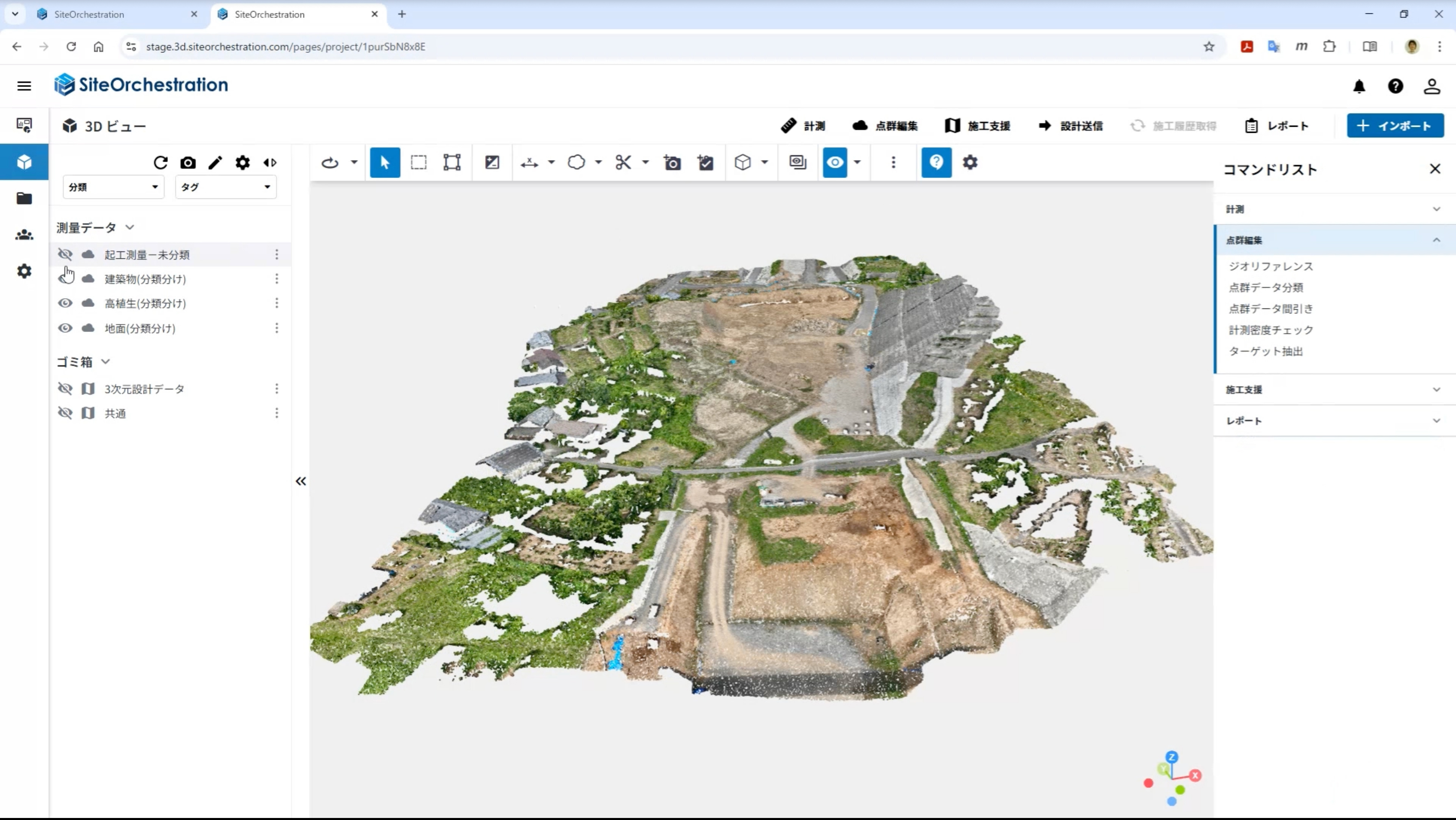Click the インポート button
The image size is (1456, 820).
(x=1395, y=126)
